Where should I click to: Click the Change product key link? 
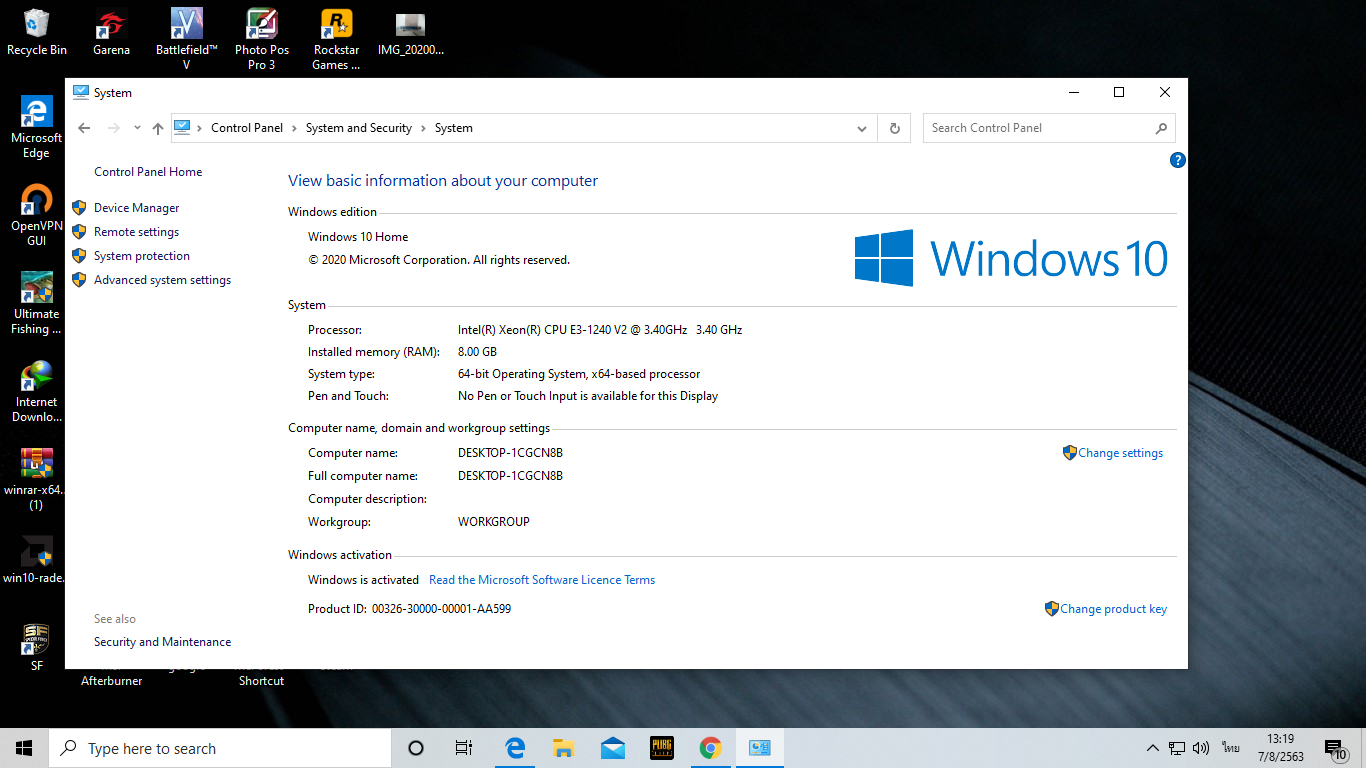[1113, 609]
